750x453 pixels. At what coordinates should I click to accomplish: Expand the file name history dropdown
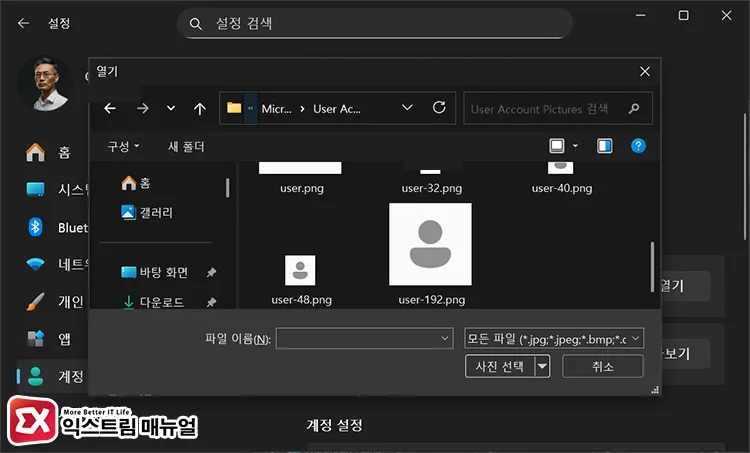444,339
